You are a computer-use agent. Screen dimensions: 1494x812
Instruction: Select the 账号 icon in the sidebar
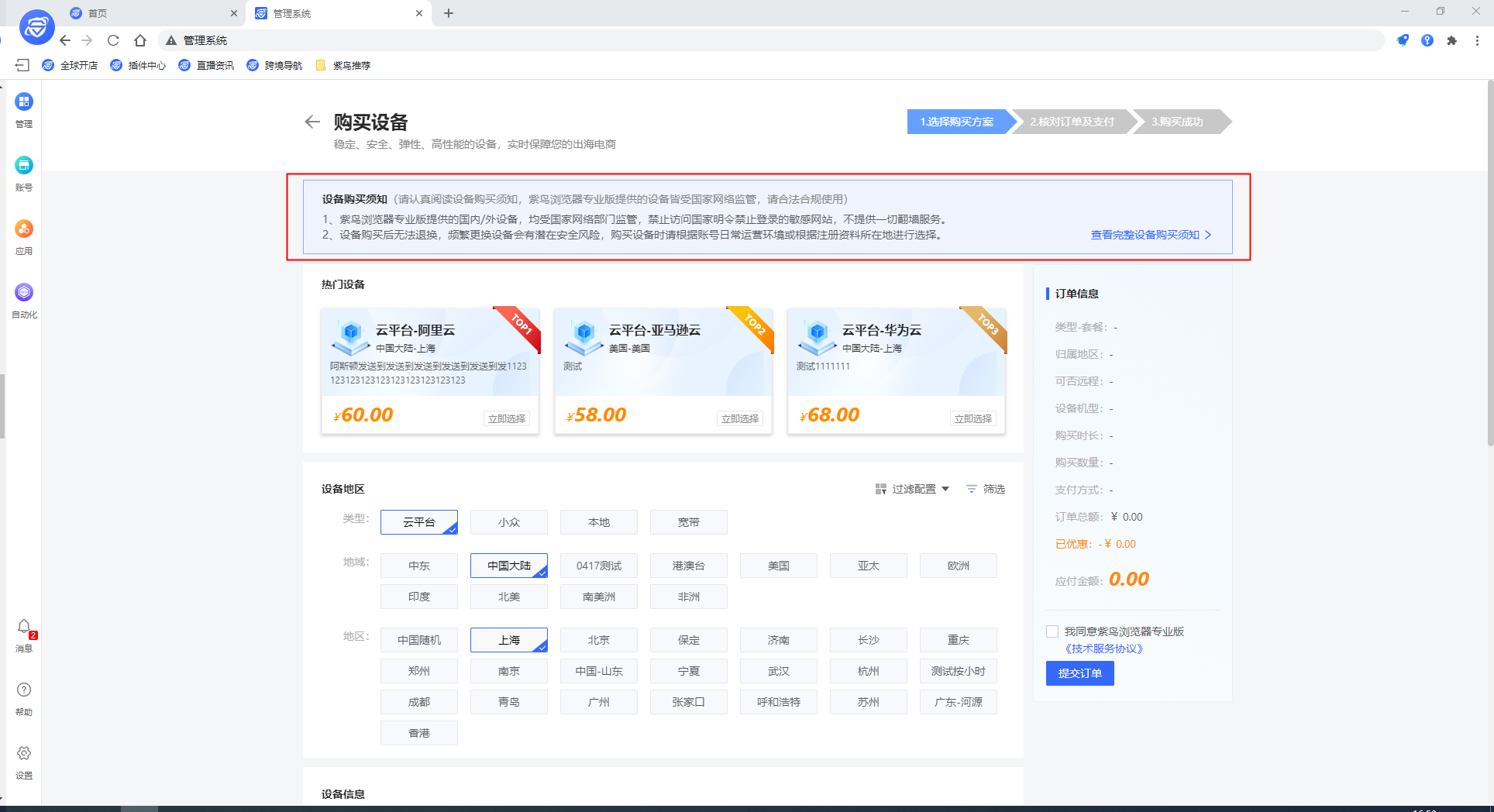click(24, 172)
